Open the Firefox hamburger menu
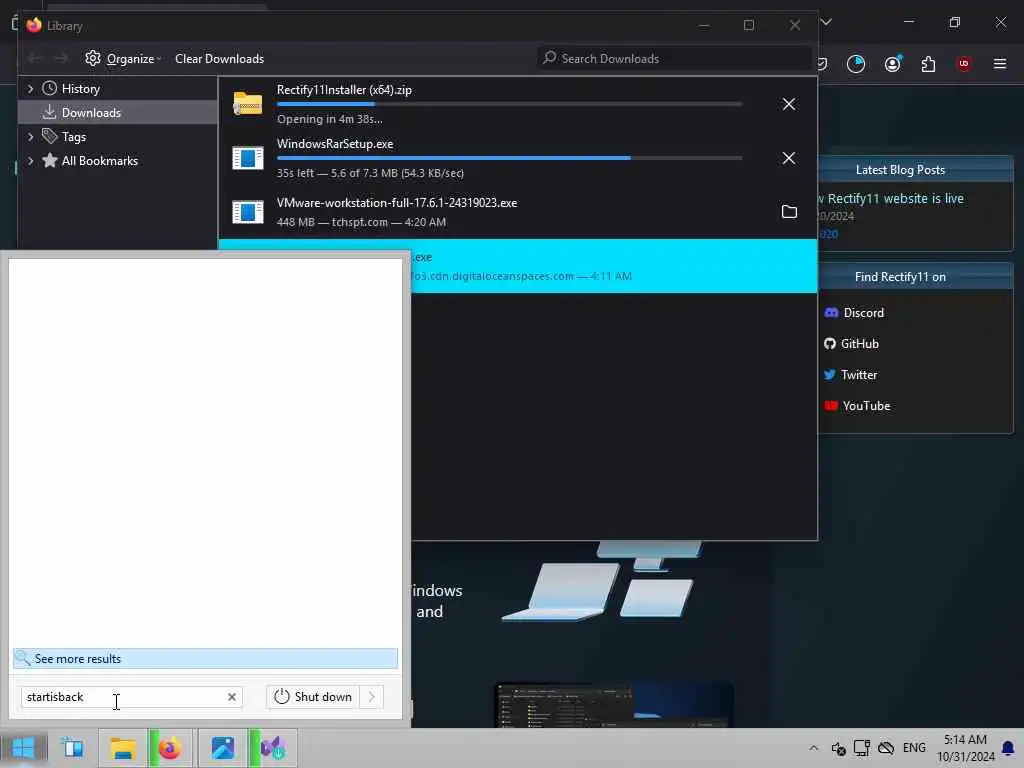 pos(1000,64)
